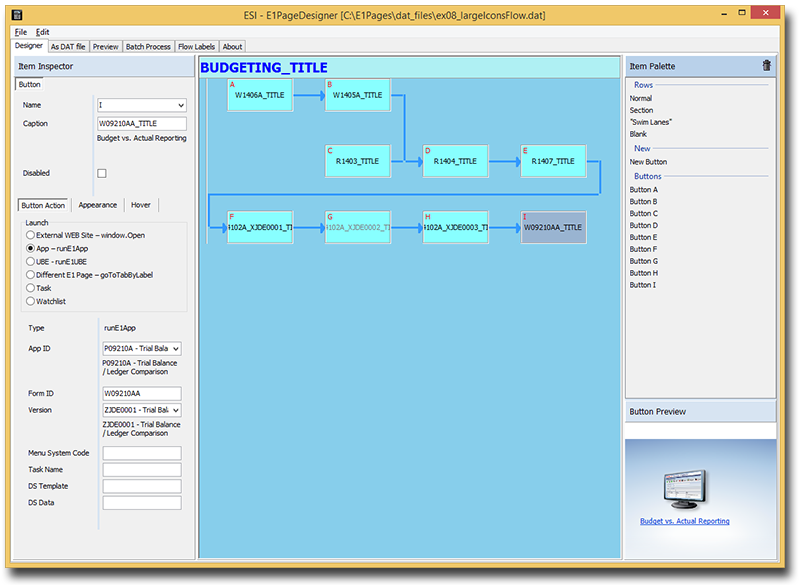This screenshot has width=800, height=585.
Task: Toggle the Disabled checkbox
Action: click(102, 173)
